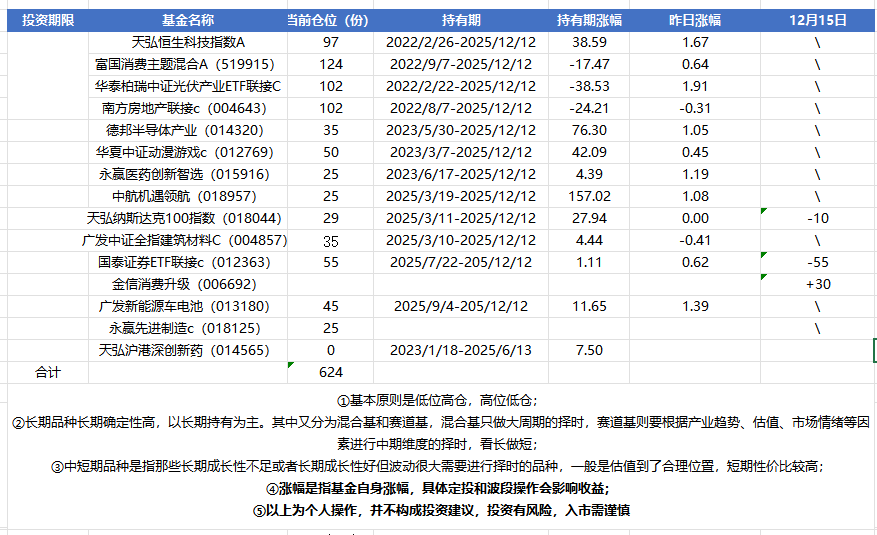Click yesterday change 1.39 cell

pos(695,306)
